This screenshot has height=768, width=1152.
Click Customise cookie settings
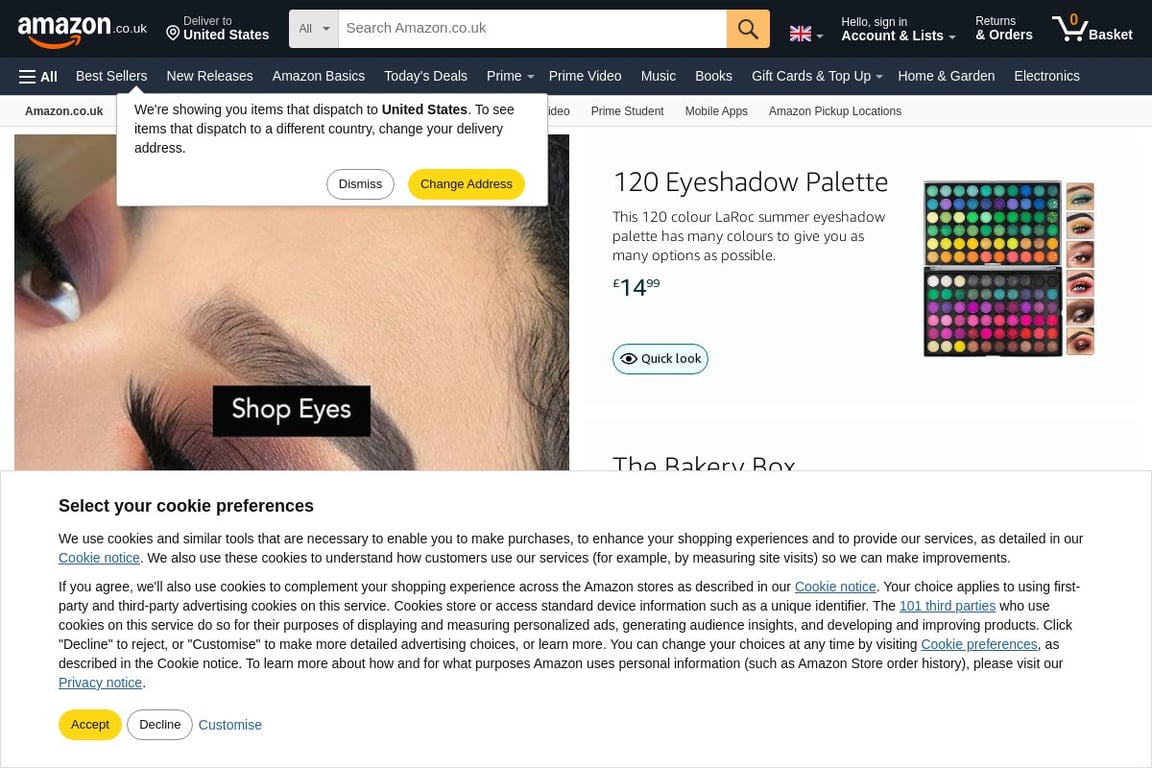(230, 725)
